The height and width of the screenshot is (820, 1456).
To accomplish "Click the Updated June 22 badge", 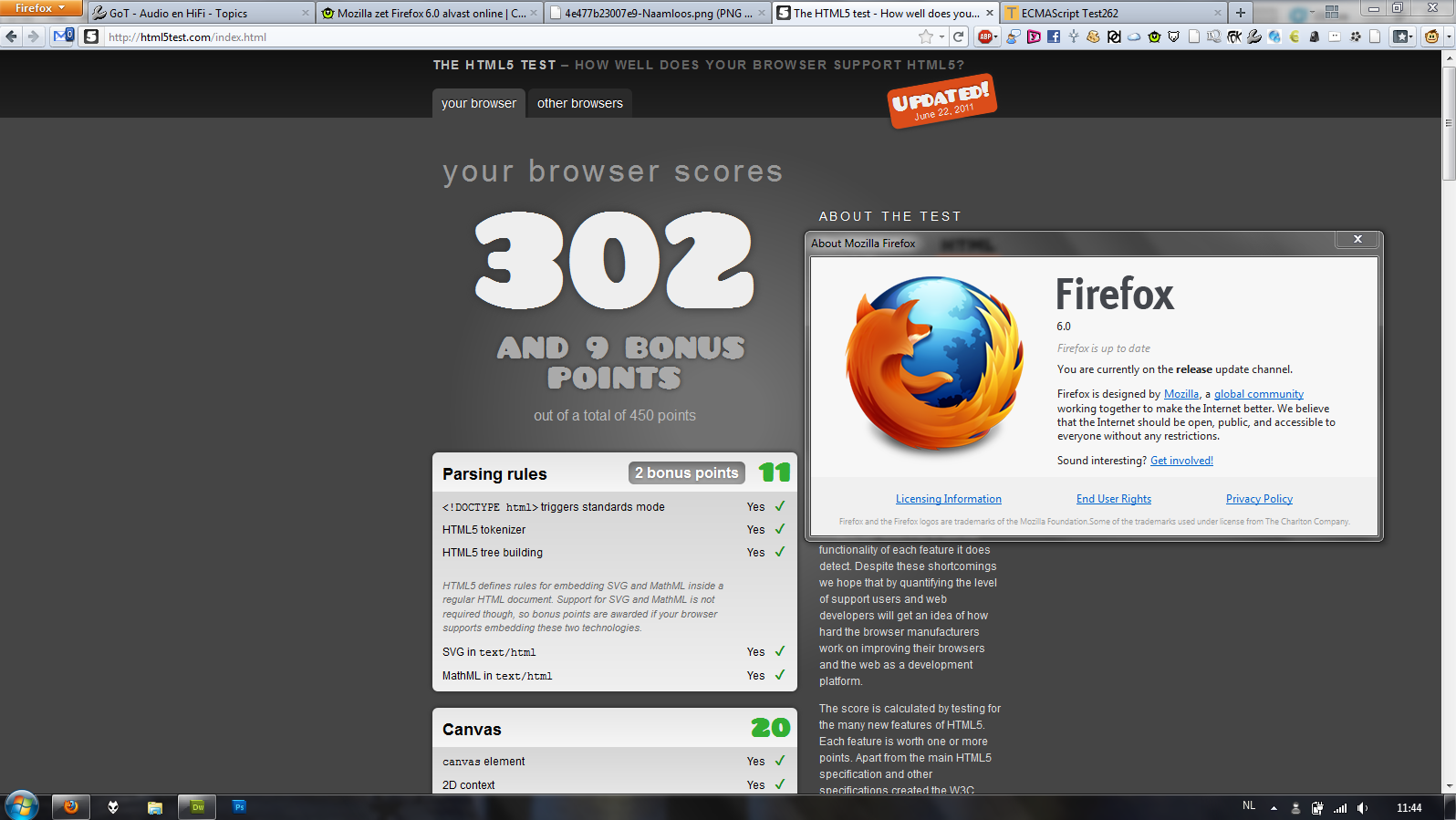I will coord(942,100).
